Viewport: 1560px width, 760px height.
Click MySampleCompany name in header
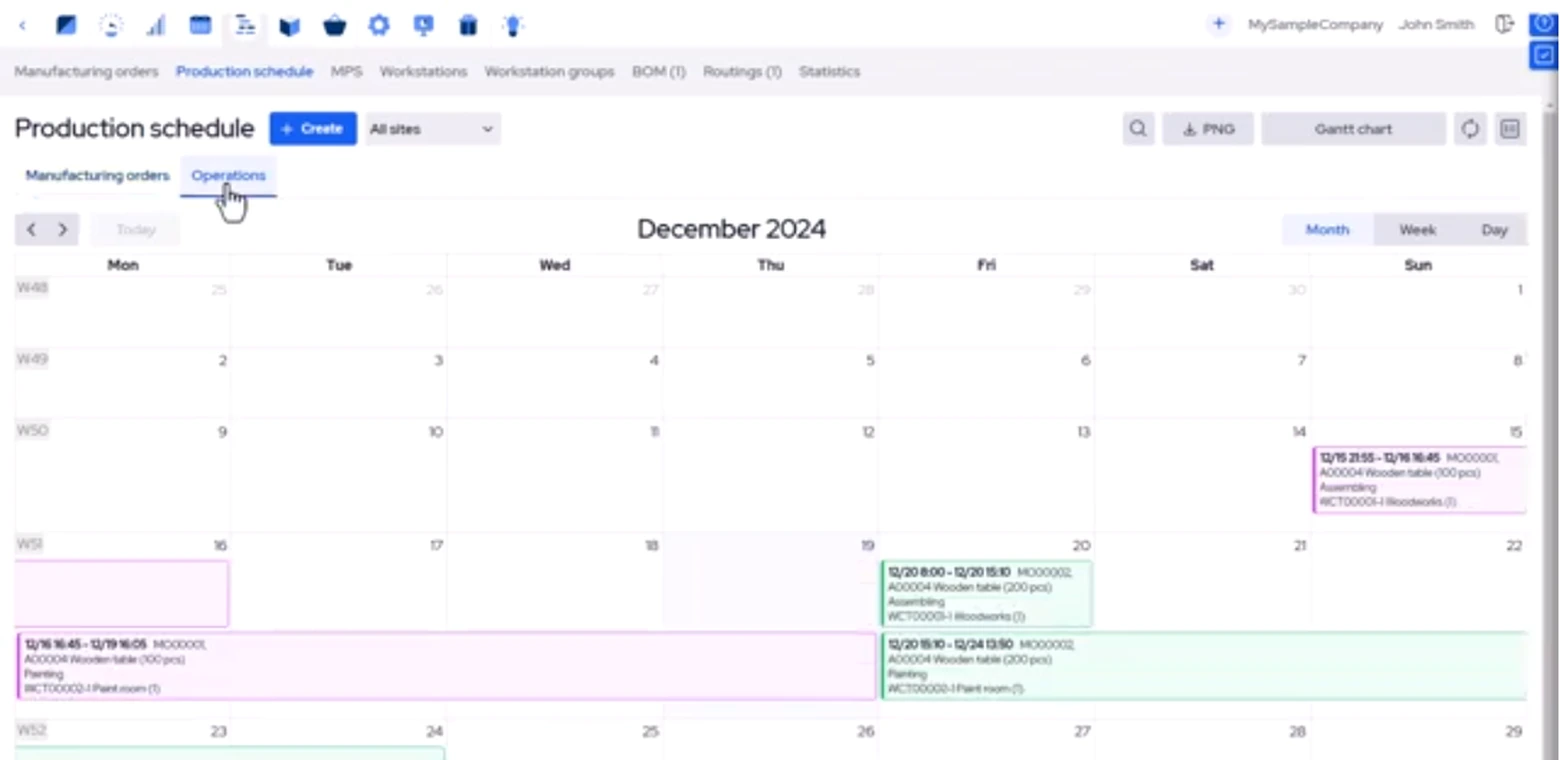(1315, 25)
